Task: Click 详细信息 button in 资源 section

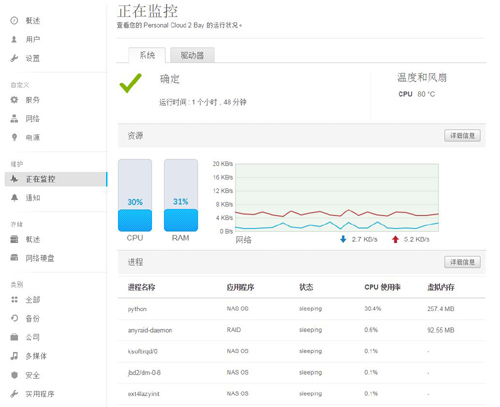Action: click(x=462, y=135)
